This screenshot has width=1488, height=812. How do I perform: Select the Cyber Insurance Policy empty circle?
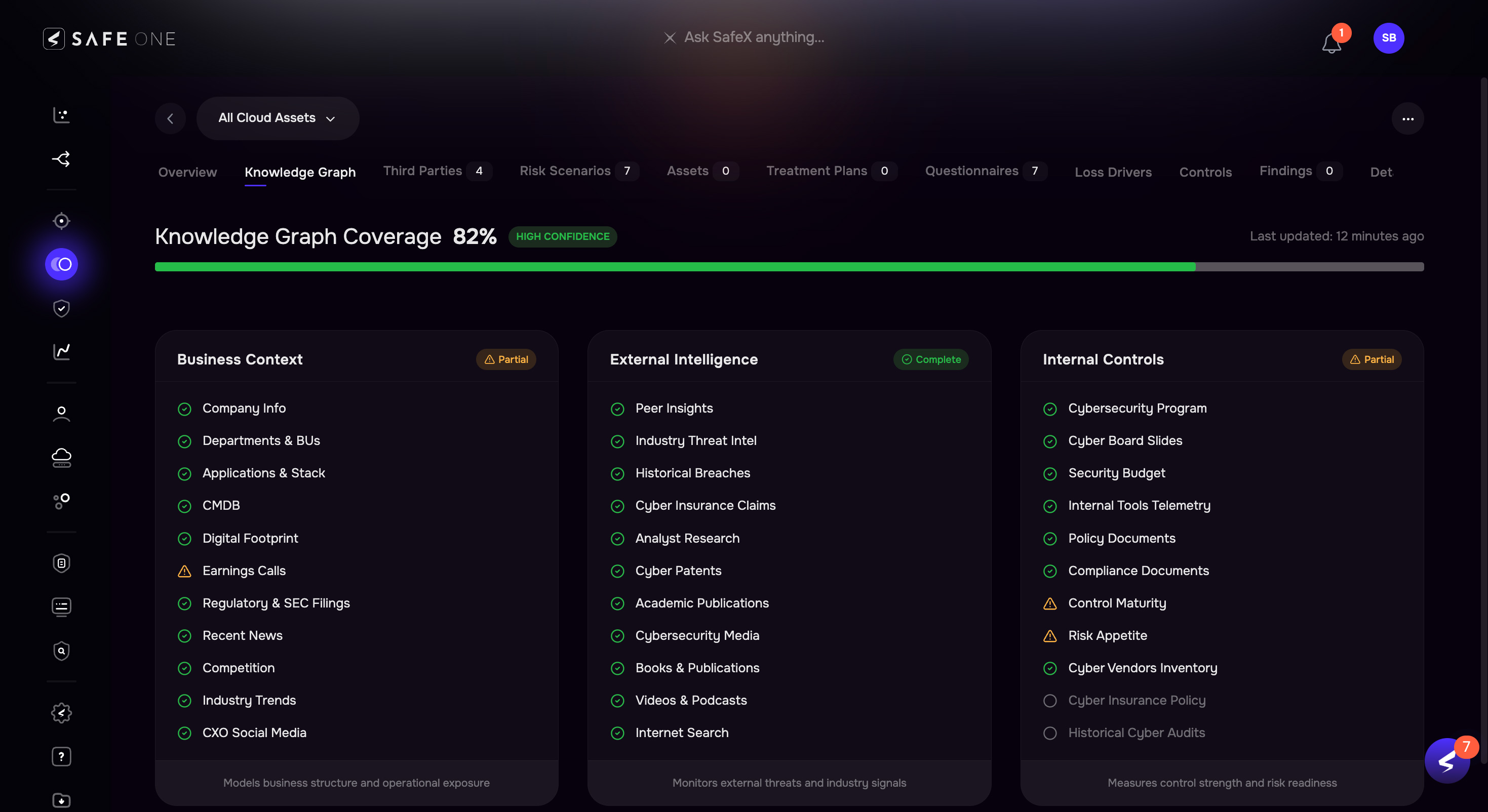coord(1049,701)
